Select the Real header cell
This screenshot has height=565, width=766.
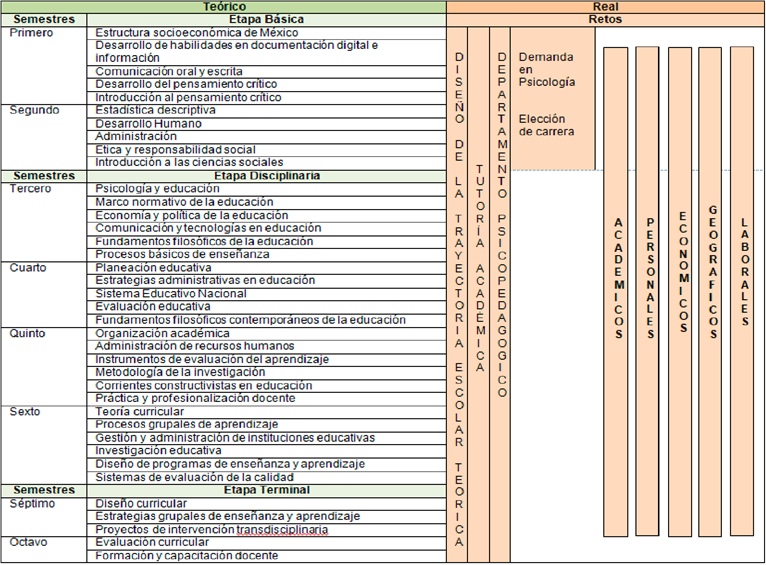(x=605, y=6)
